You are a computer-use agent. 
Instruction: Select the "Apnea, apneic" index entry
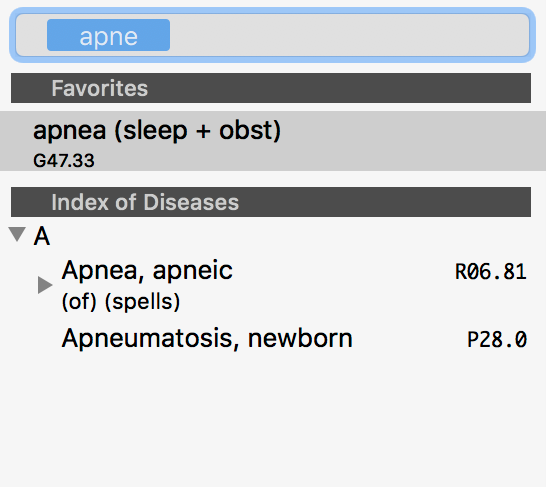[x=147, y=270]
